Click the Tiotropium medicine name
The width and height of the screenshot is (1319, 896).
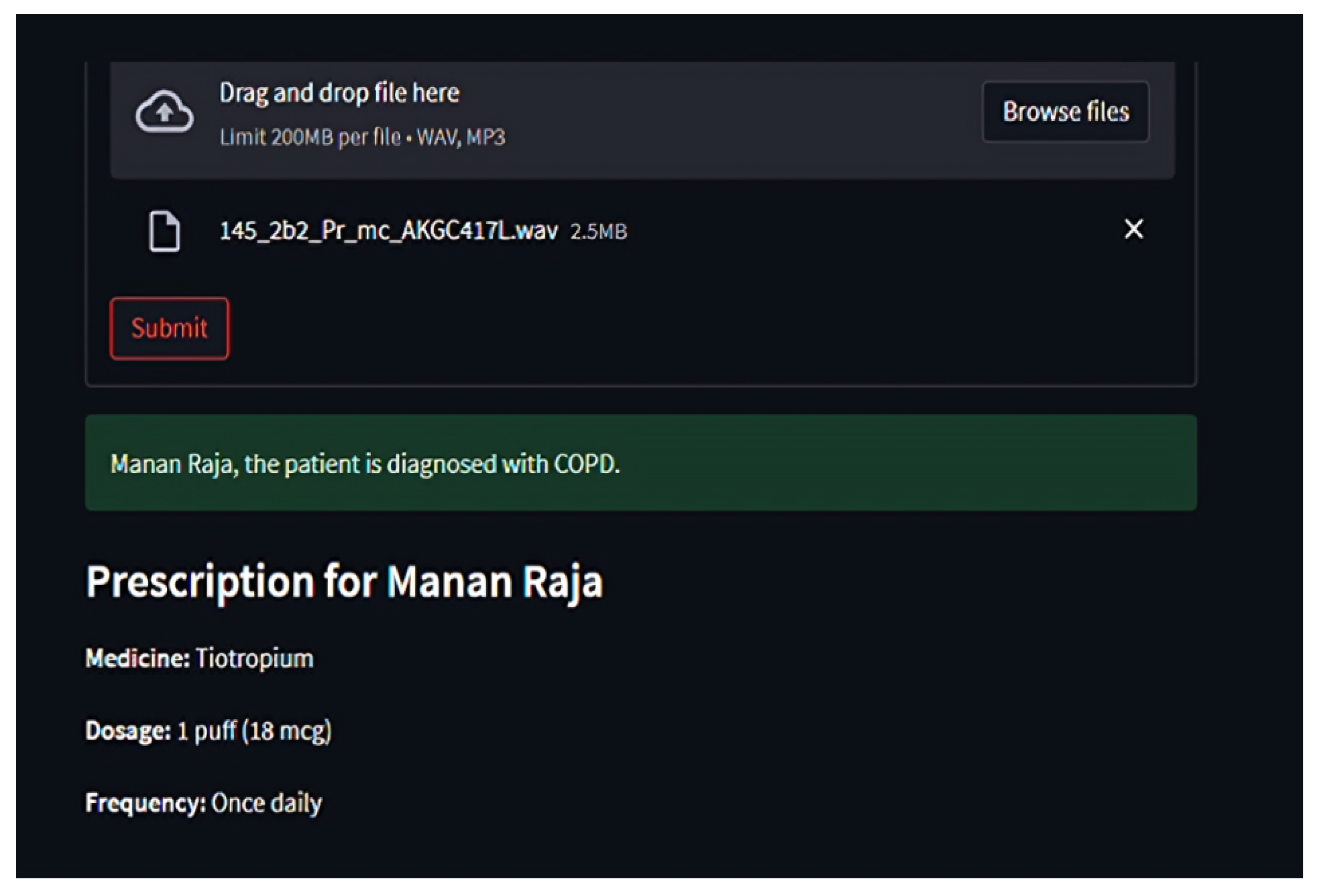point(254,658)
